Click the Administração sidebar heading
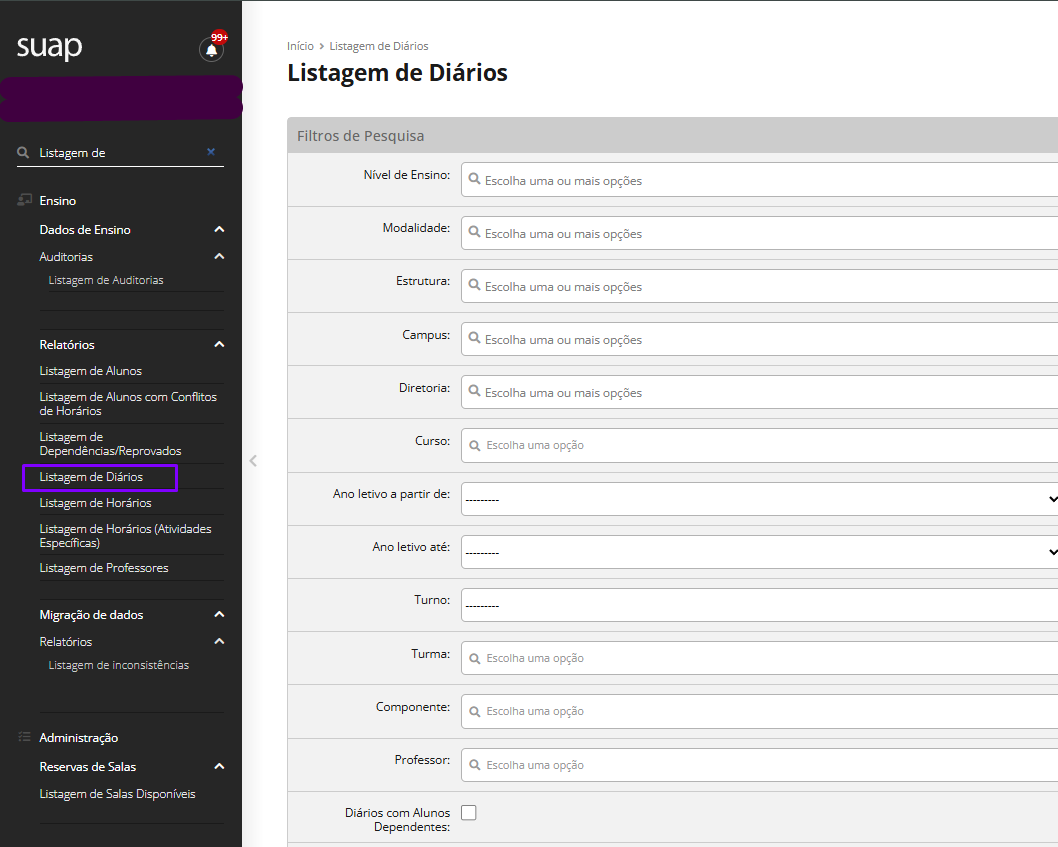The image size is (1058, 847). (78, 738)
